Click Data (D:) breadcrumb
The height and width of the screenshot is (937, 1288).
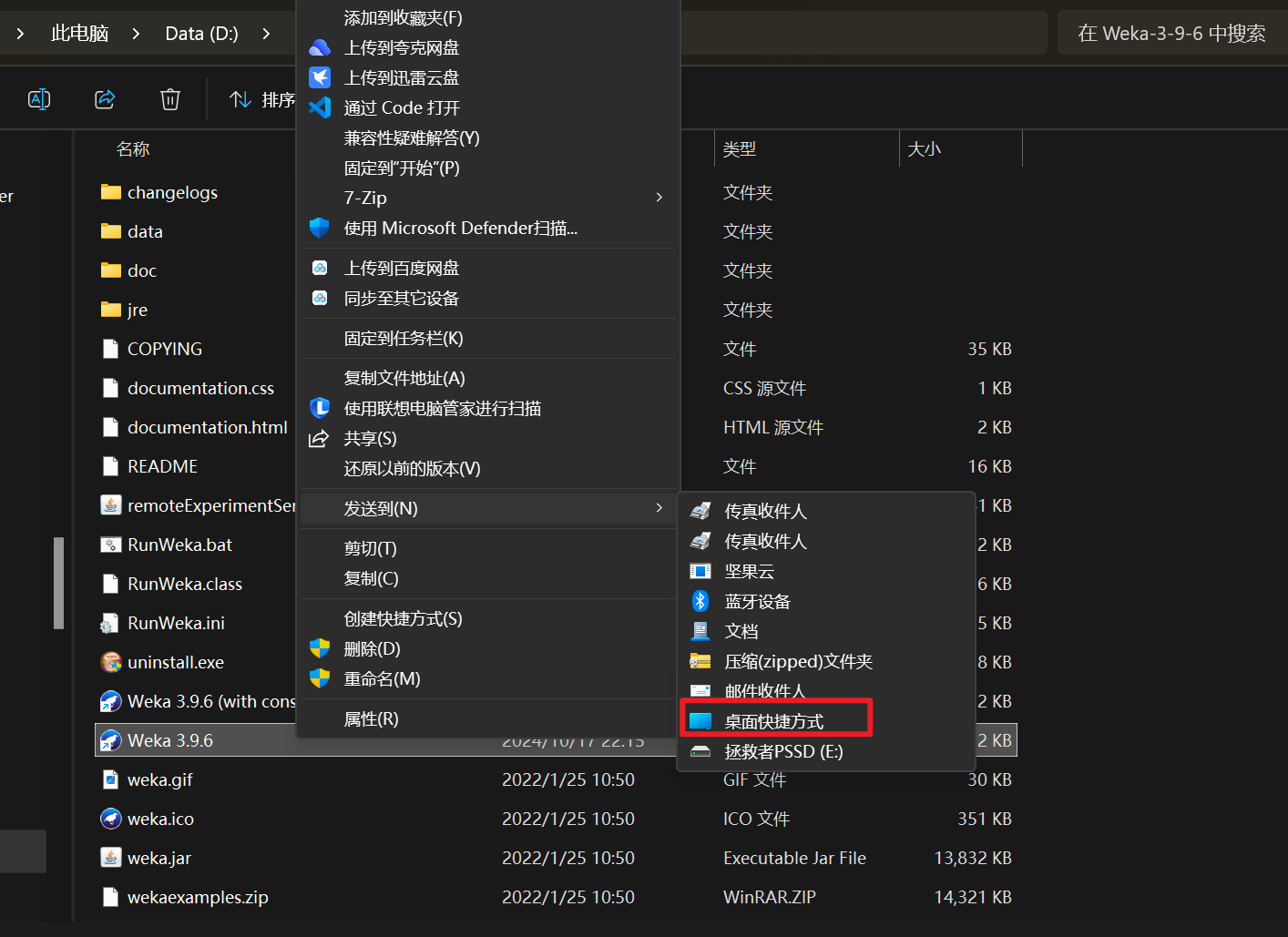pyautogui.click(x=201, y=34)
